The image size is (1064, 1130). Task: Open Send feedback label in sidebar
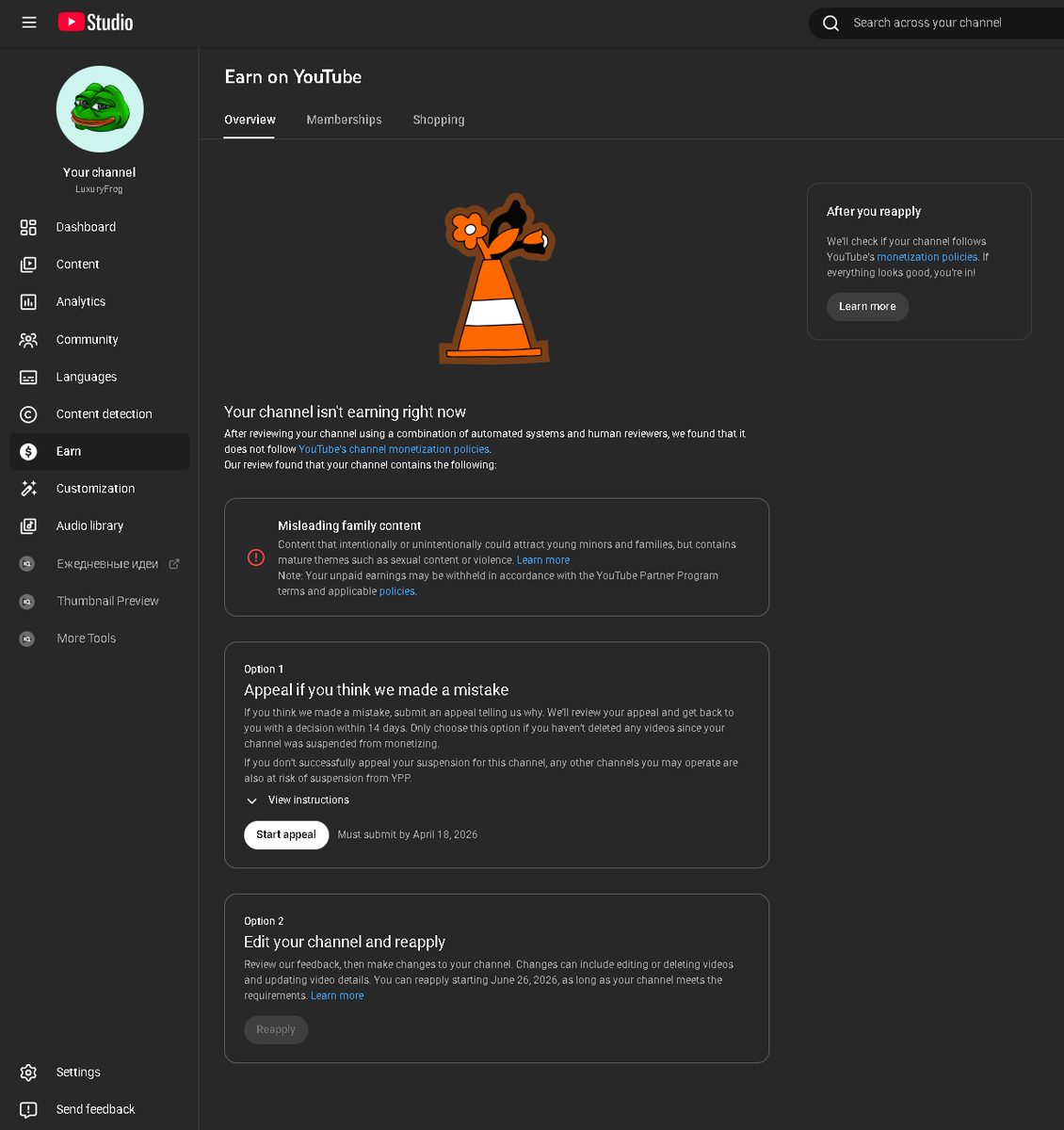(95, 1109)
